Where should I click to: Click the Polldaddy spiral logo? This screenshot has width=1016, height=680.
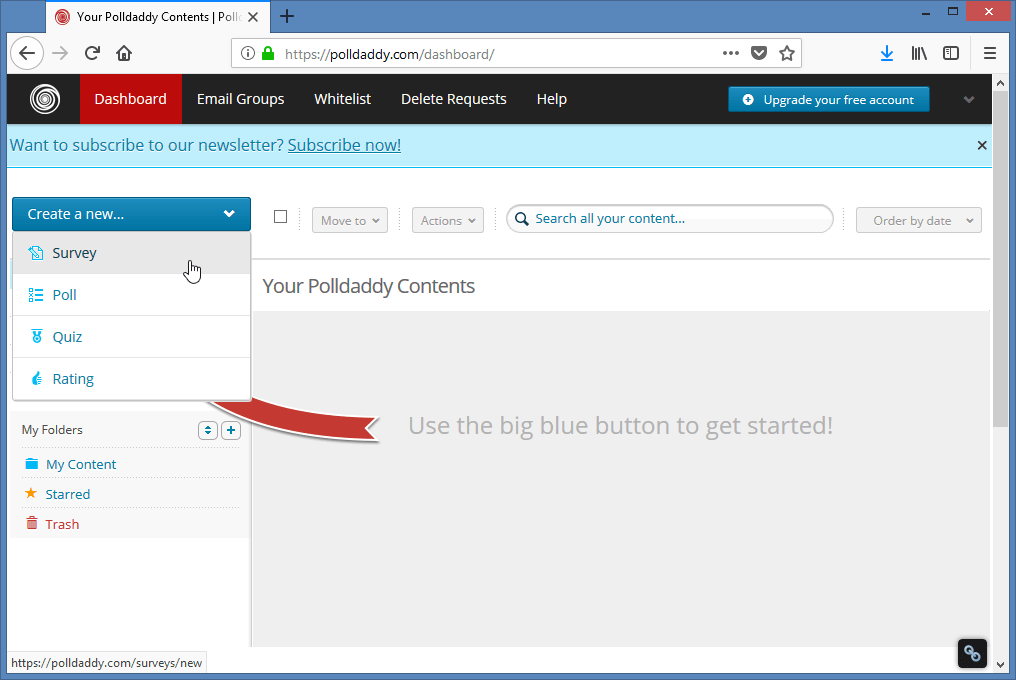pos(45,99)
